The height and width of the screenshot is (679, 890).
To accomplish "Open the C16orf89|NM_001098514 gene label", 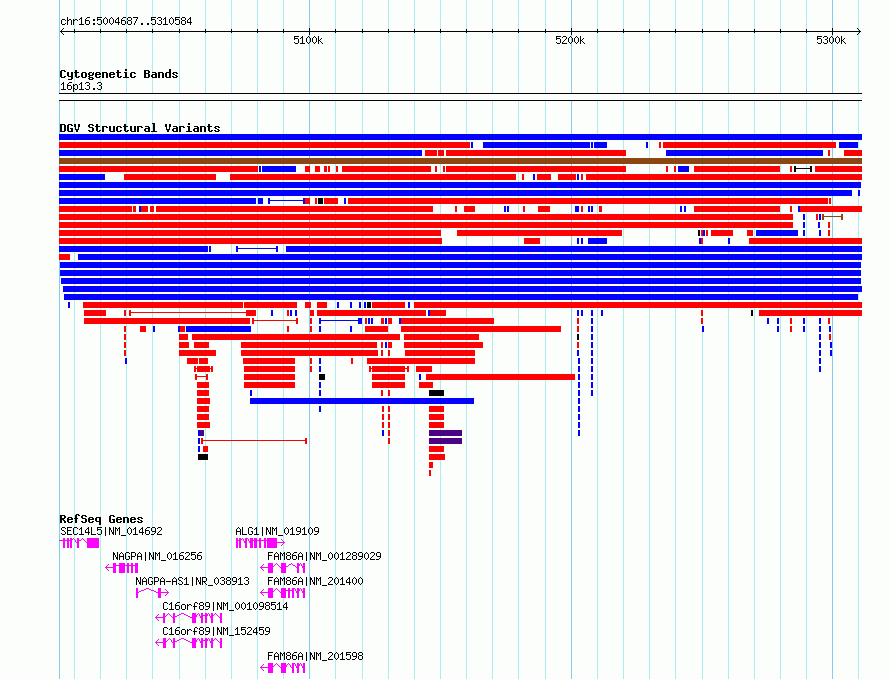I will tap(225, 606).
